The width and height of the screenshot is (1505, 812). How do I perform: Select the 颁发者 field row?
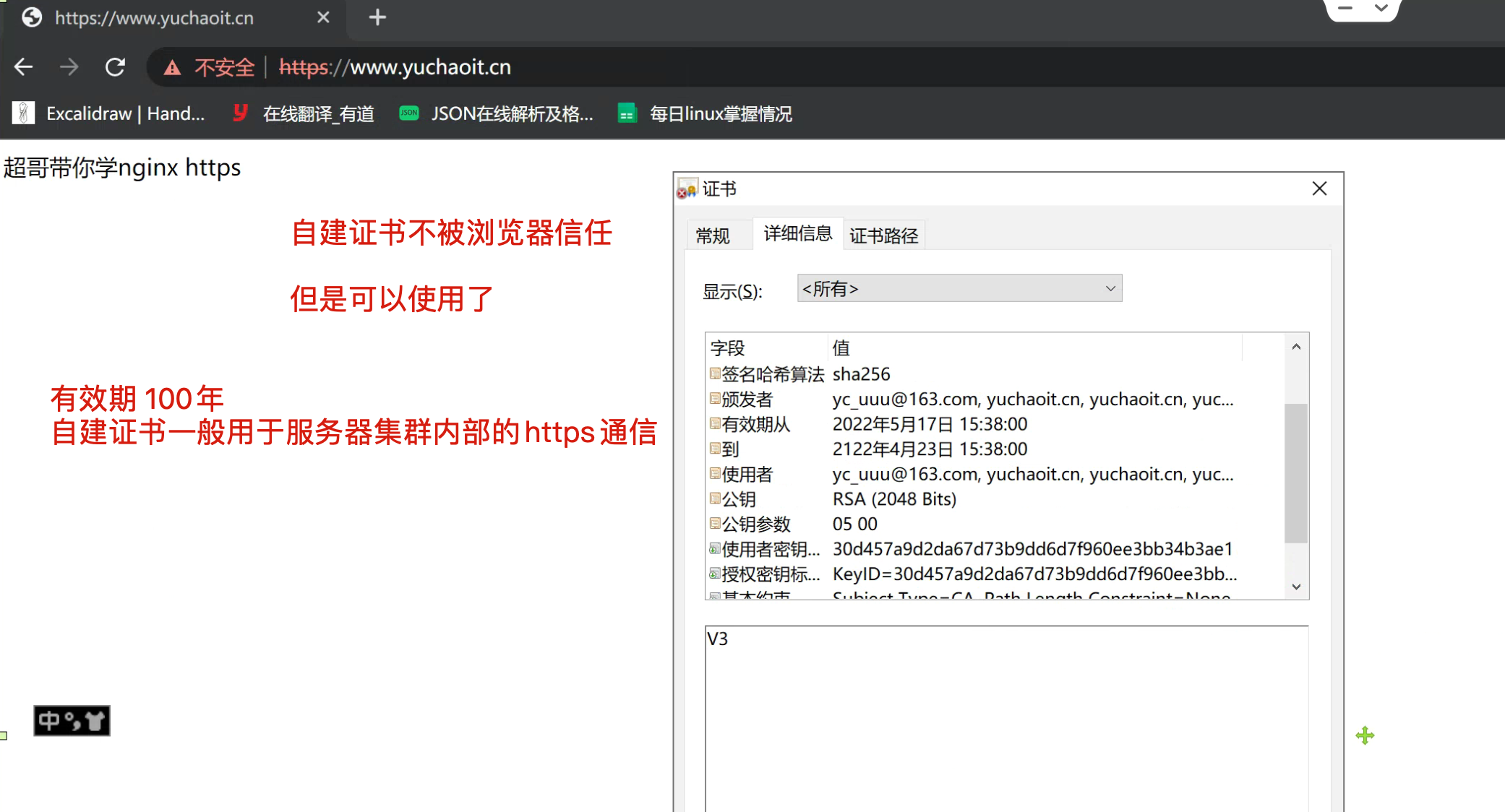click(x=748, y=399)
